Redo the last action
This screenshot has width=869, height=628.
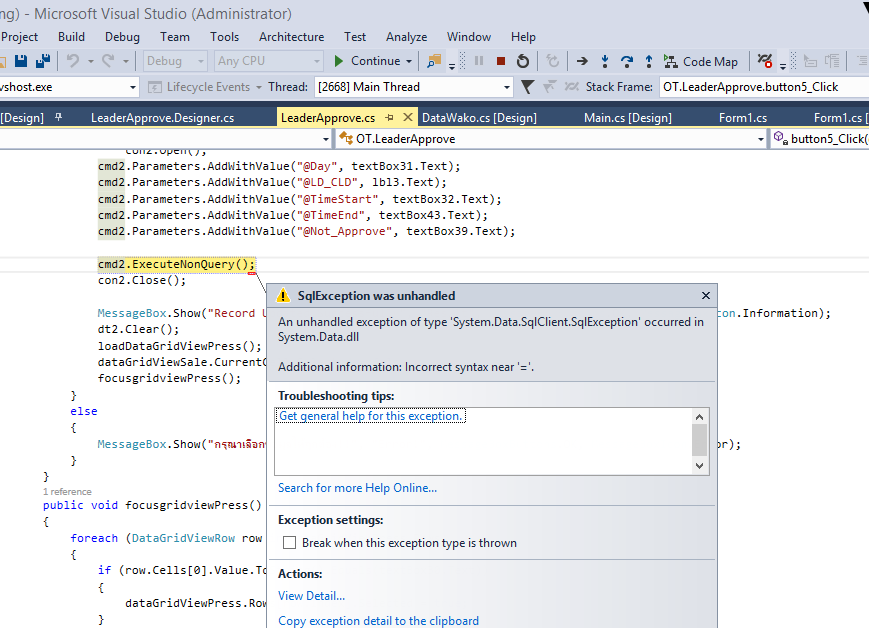108,61
